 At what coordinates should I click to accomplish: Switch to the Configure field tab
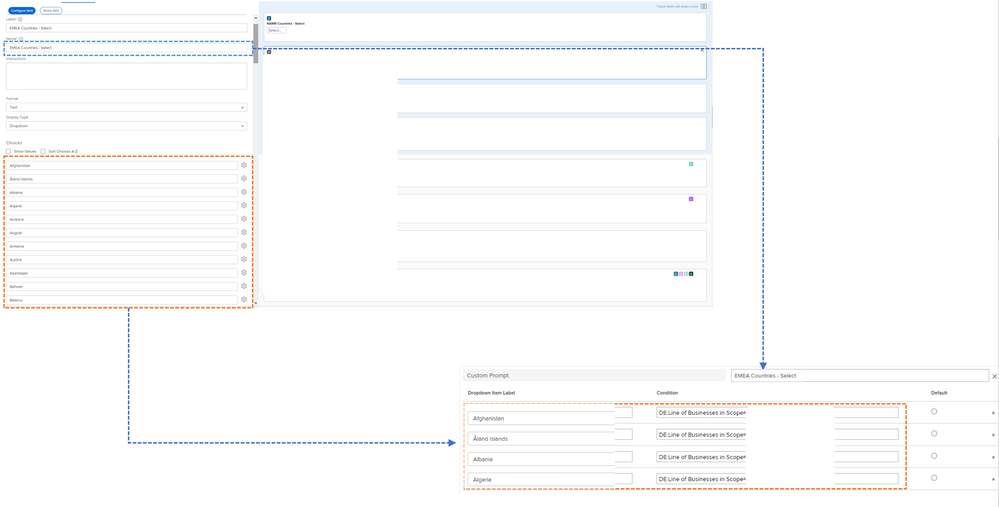[x=21, y=10]
